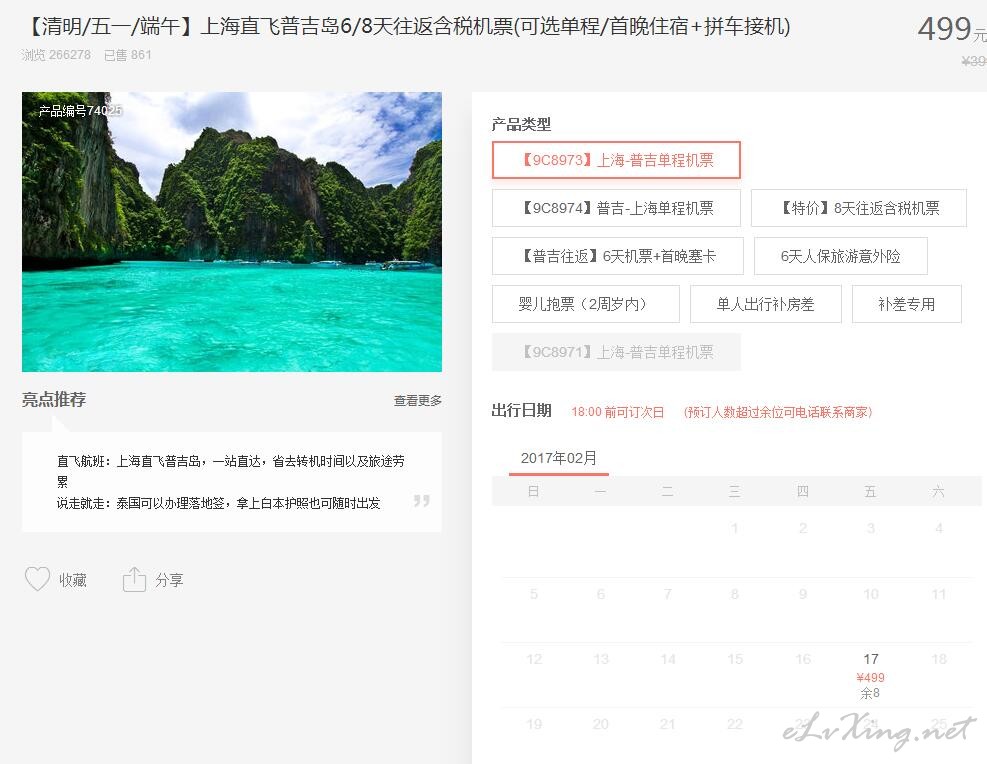
Task: Click 余8 remaining seats text
Action: tap(870, 693)
